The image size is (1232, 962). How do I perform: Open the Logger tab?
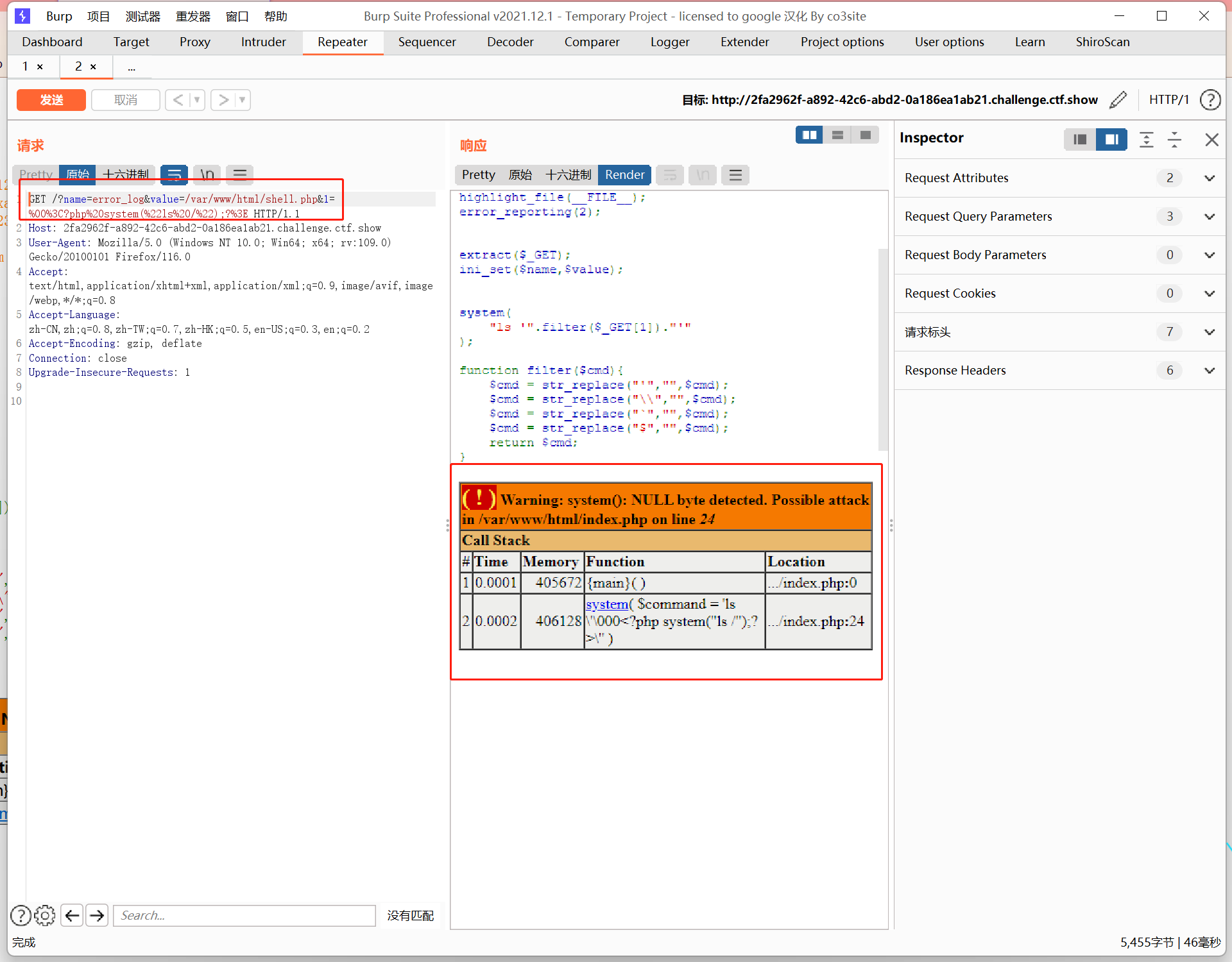coord(670,42)
